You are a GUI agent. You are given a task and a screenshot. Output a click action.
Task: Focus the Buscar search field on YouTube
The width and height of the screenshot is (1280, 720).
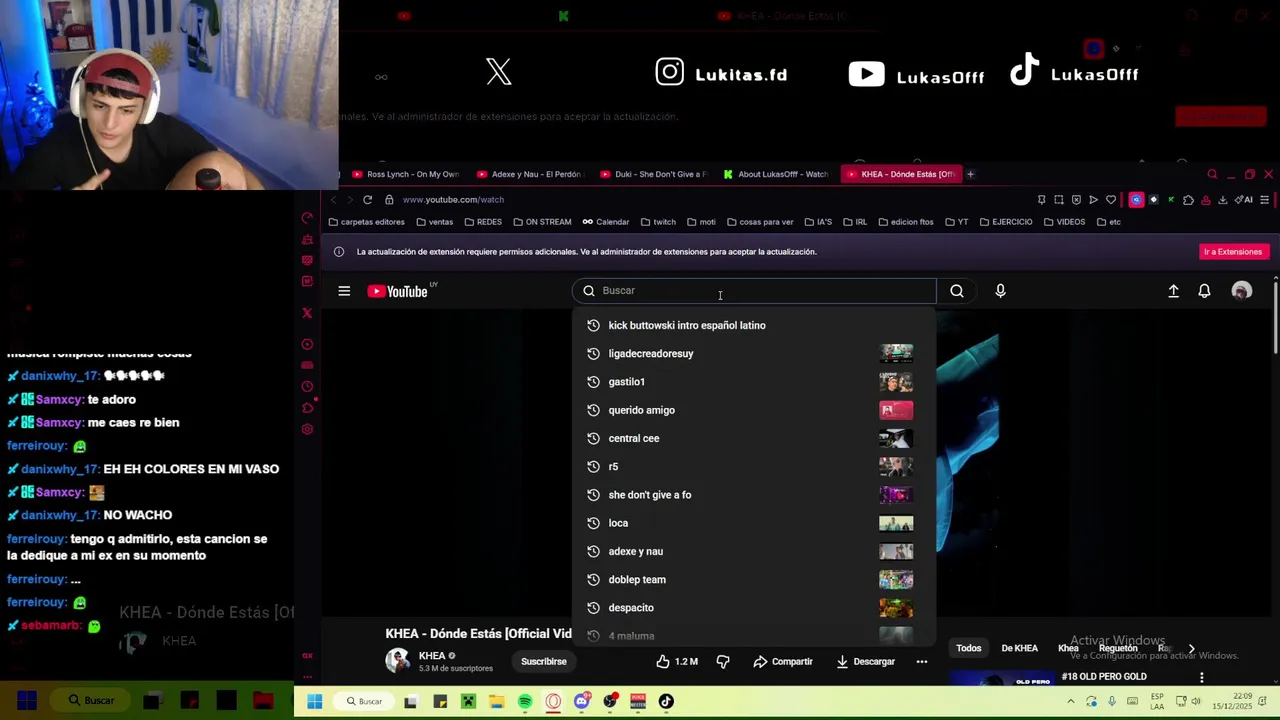pos(754,291)
